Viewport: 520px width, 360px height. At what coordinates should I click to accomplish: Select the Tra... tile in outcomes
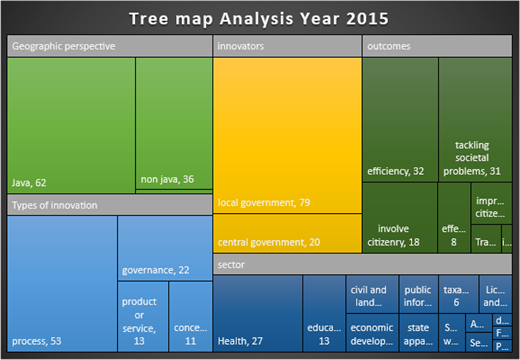486,239
